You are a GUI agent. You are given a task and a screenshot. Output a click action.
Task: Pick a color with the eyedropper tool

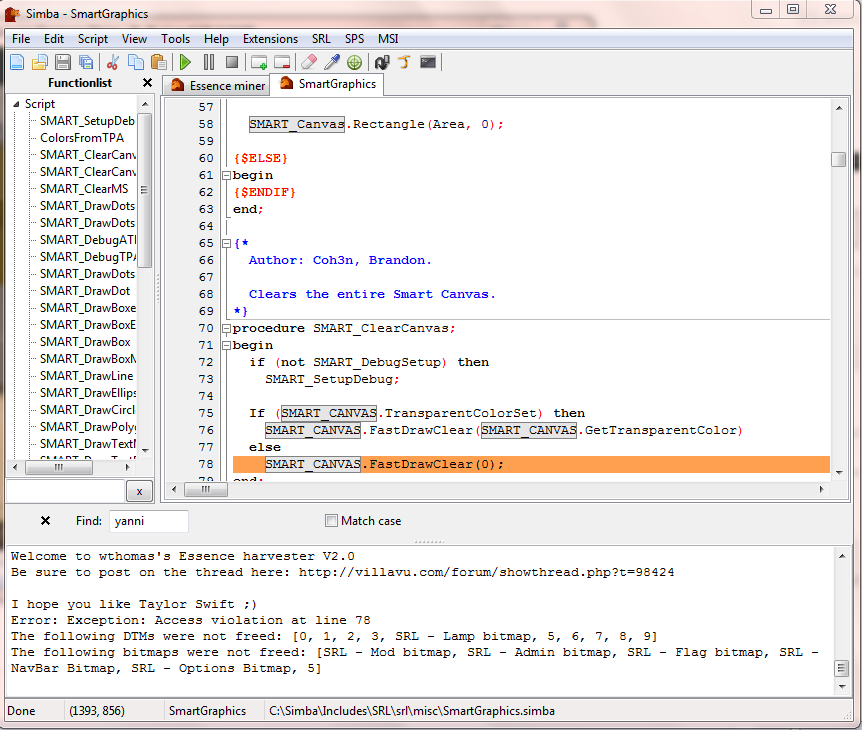pyautogui.click(x=332, y=62)
